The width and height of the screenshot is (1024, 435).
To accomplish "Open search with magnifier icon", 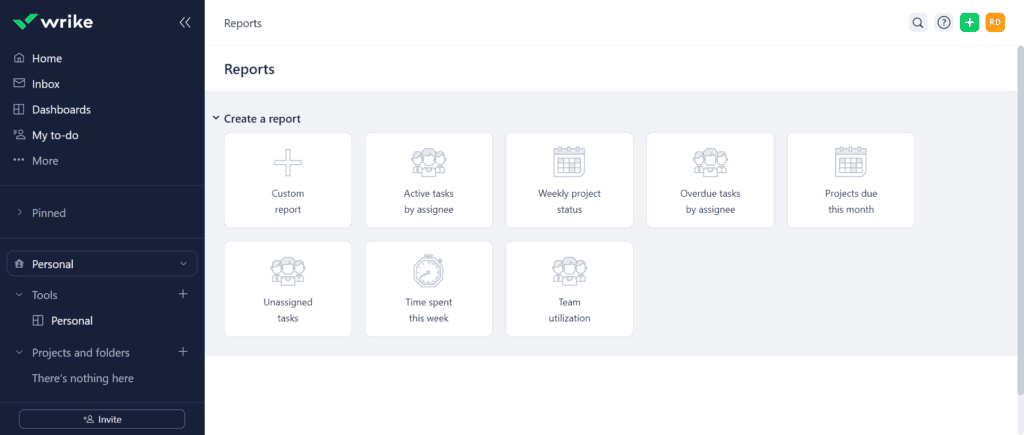I will coord(918,23).
